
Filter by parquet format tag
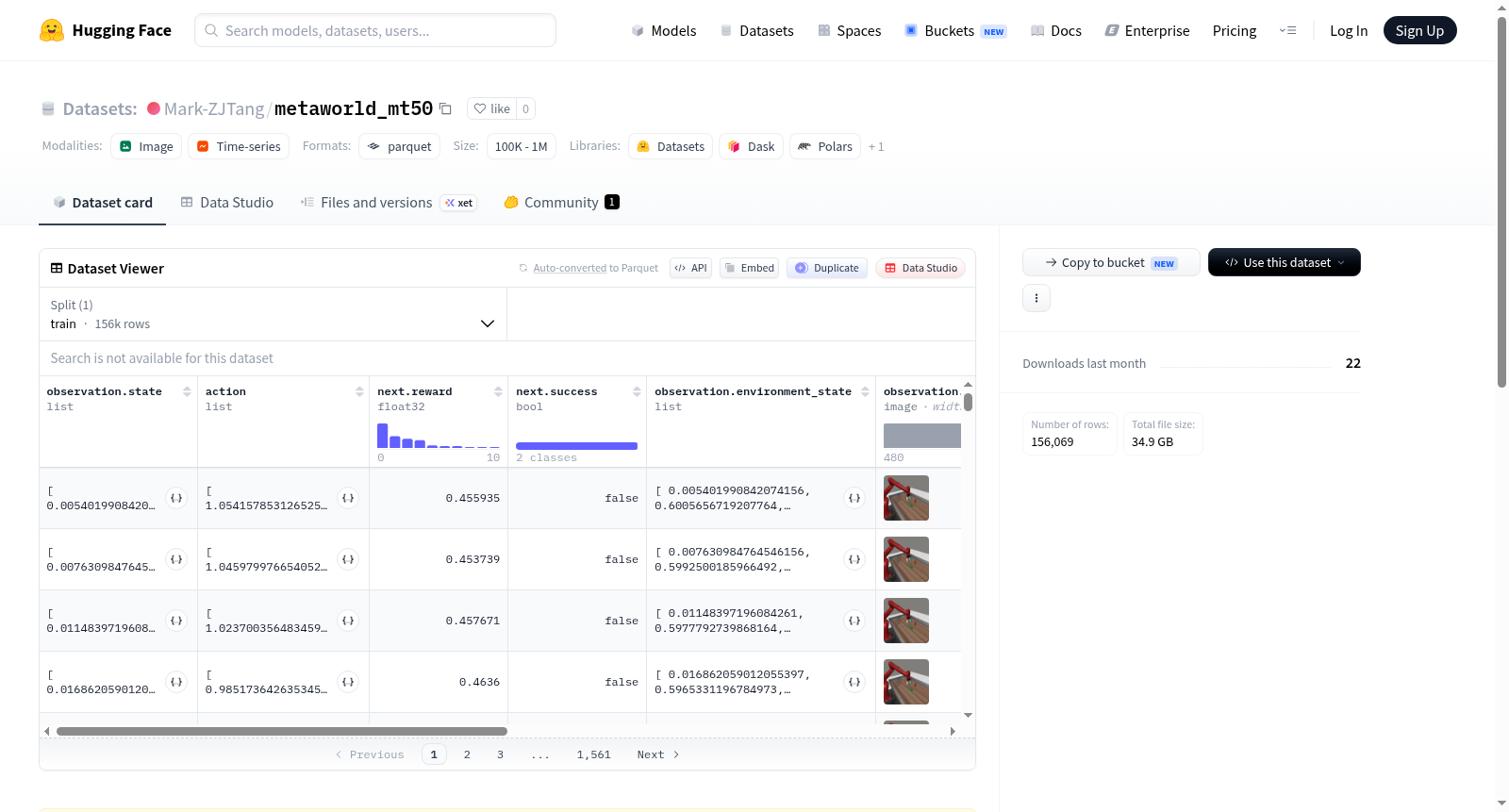(x=399, y=146)
